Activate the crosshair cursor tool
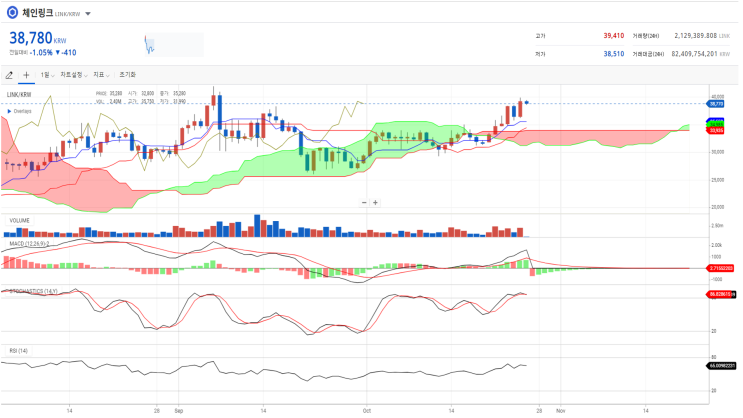Image resolution: width=743 pixels, height=418 pixels. click(x=26, y=75)
